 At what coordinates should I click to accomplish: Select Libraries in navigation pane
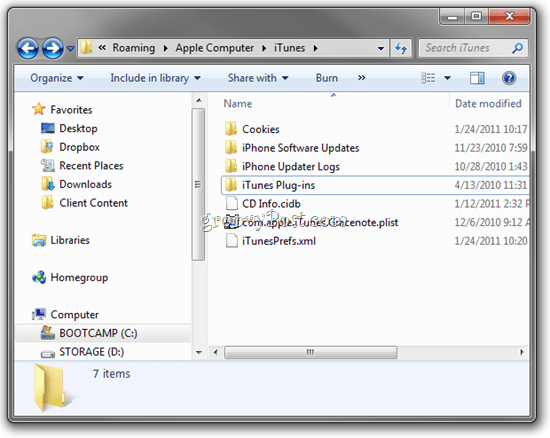70,240
